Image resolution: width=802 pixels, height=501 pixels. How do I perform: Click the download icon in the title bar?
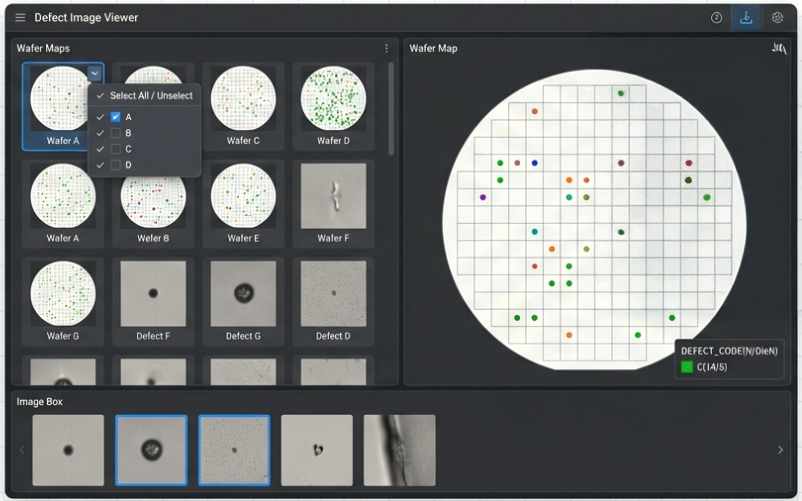(x=746, y=18)
